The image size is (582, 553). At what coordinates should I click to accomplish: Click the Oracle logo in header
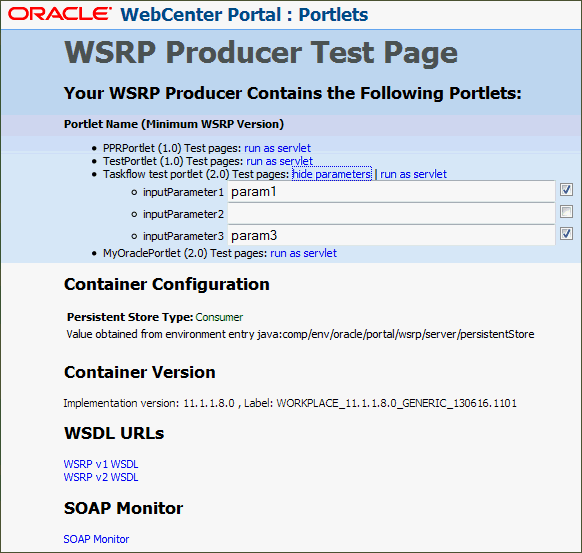59,14
